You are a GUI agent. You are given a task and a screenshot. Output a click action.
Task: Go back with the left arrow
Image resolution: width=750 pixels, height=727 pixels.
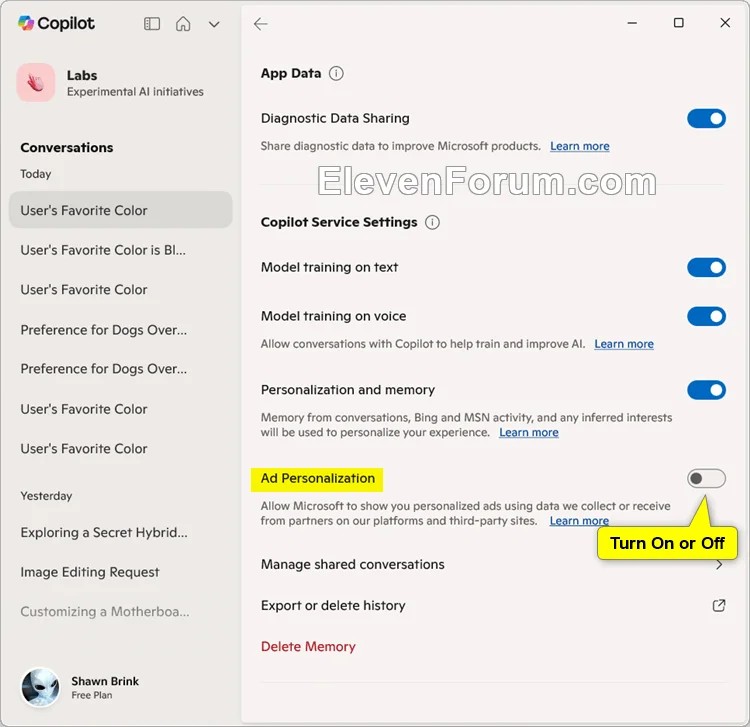click(261, 23)
